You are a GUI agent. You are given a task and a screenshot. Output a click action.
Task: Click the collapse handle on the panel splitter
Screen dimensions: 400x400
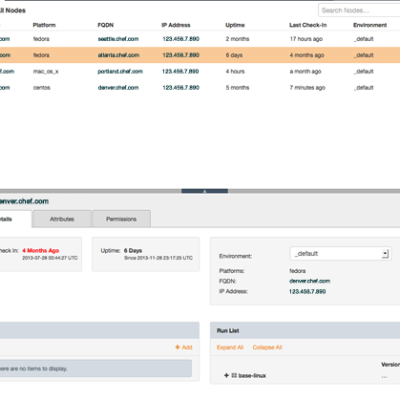pos(205,191)
